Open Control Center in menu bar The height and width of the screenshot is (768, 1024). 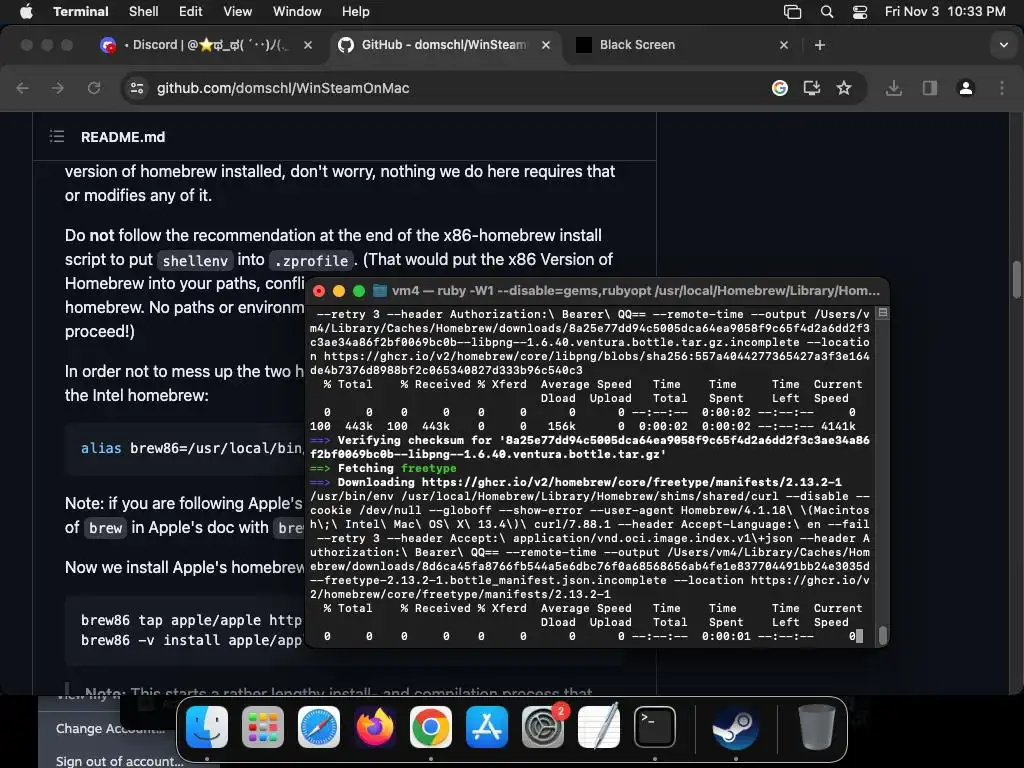[860, 12]
